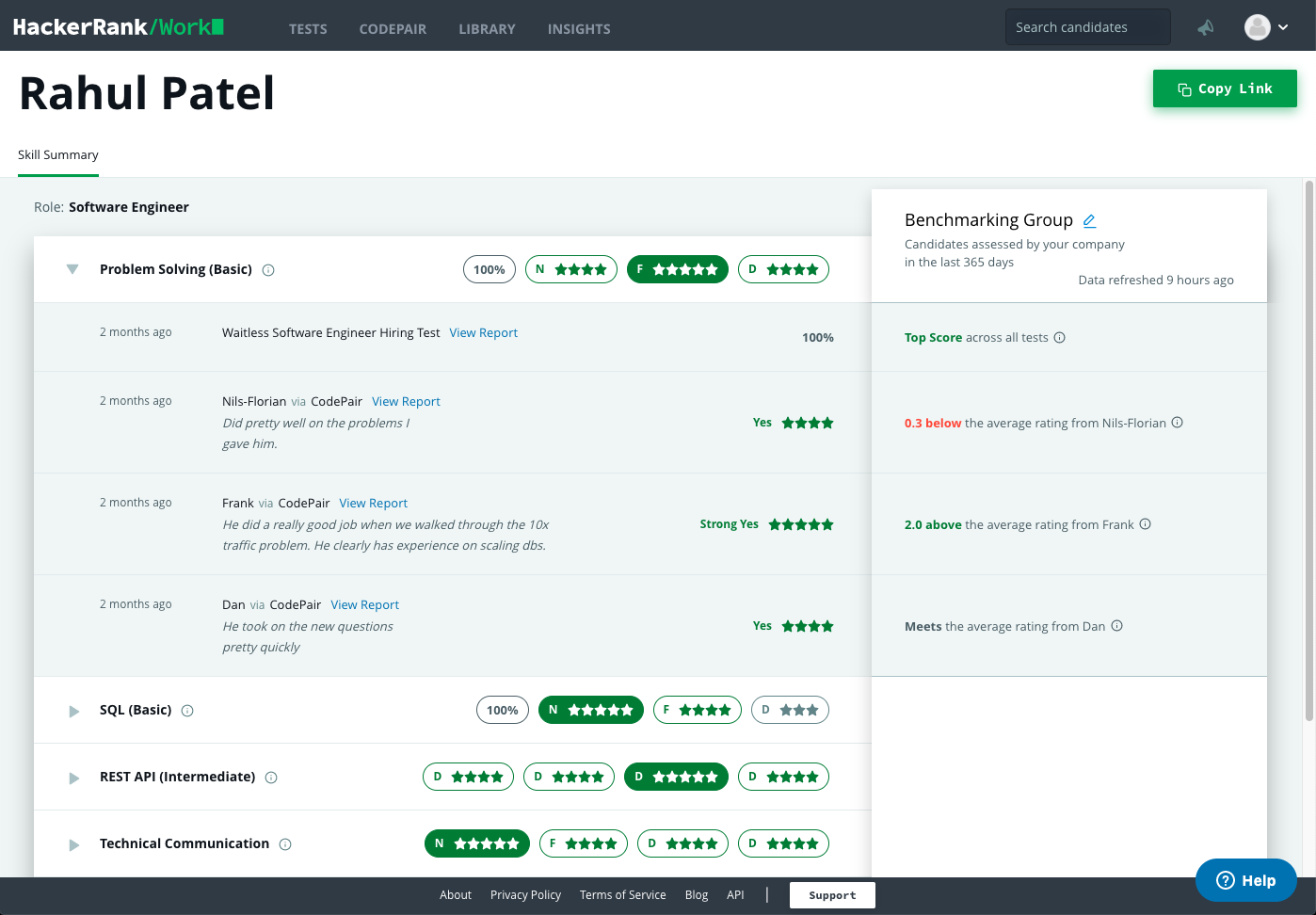Select the D three-star badge in SQL row
1316x915 pixels.
[x=790, y=710]
